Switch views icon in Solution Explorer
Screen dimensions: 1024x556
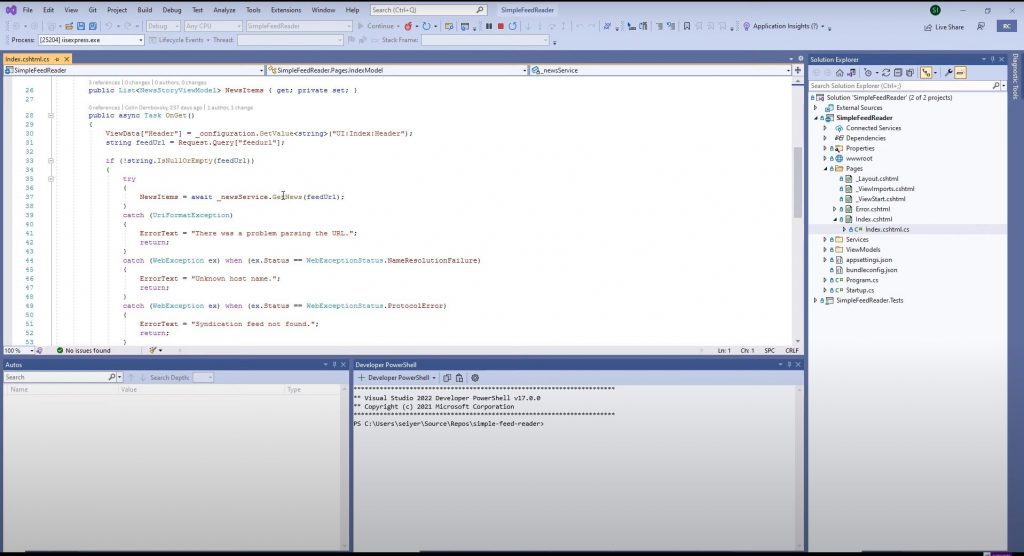[x=852, y=73]
